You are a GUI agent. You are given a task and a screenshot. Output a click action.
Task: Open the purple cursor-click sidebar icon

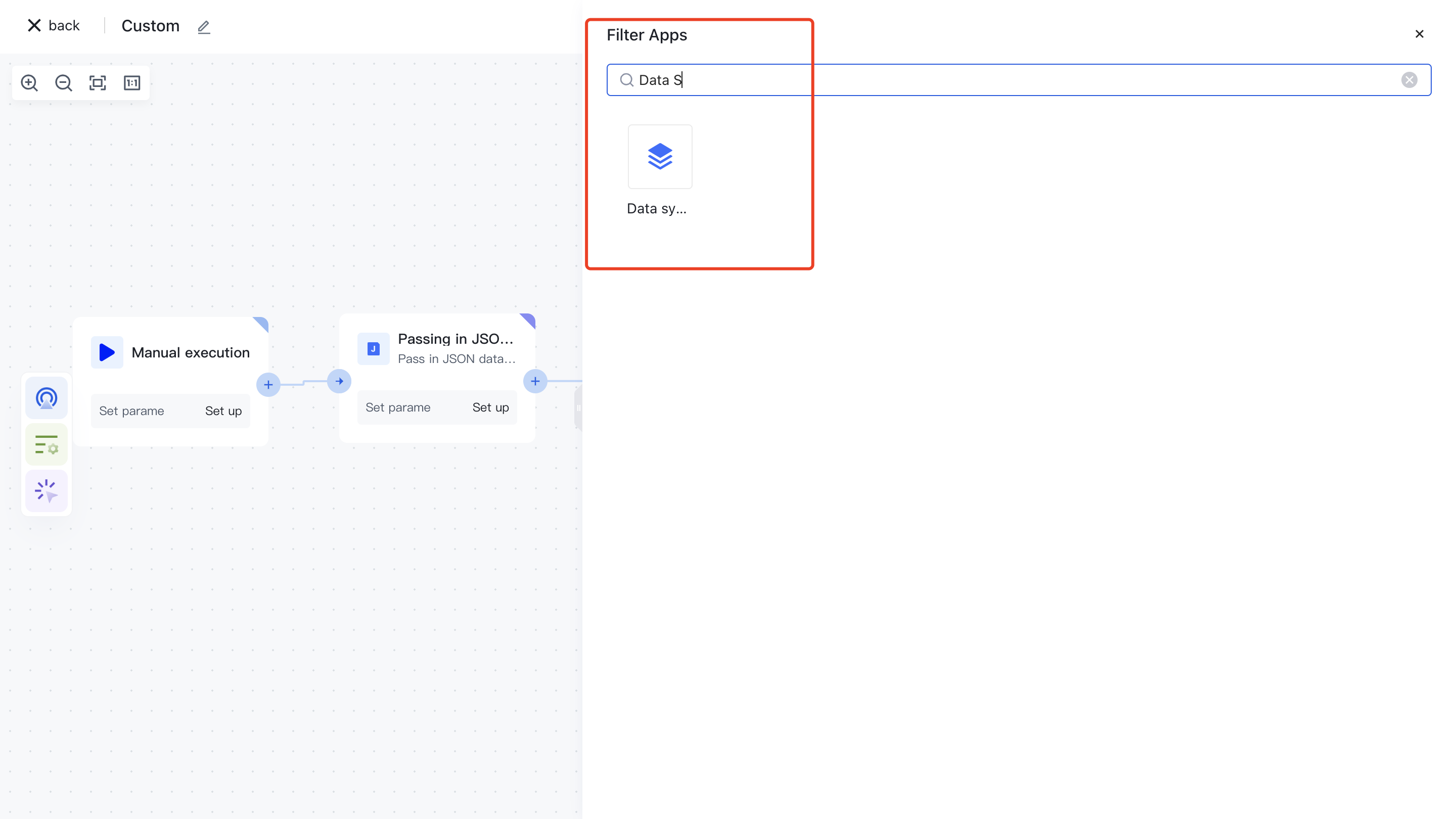coord(47,490)
